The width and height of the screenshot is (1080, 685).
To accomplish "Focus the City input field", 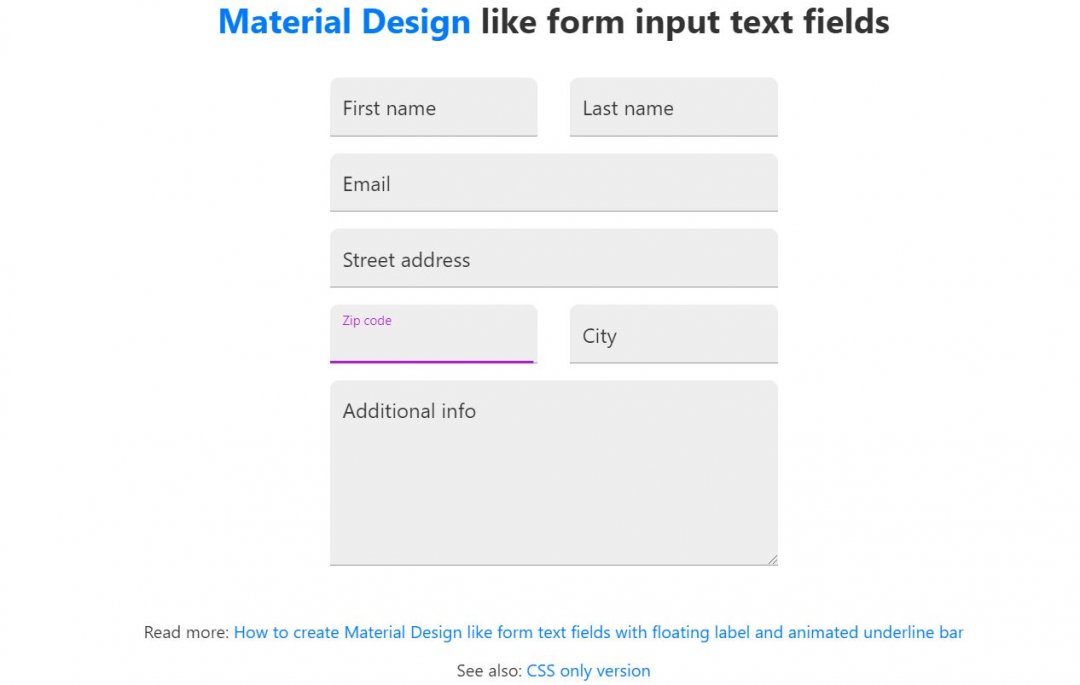I will point(673,334).
